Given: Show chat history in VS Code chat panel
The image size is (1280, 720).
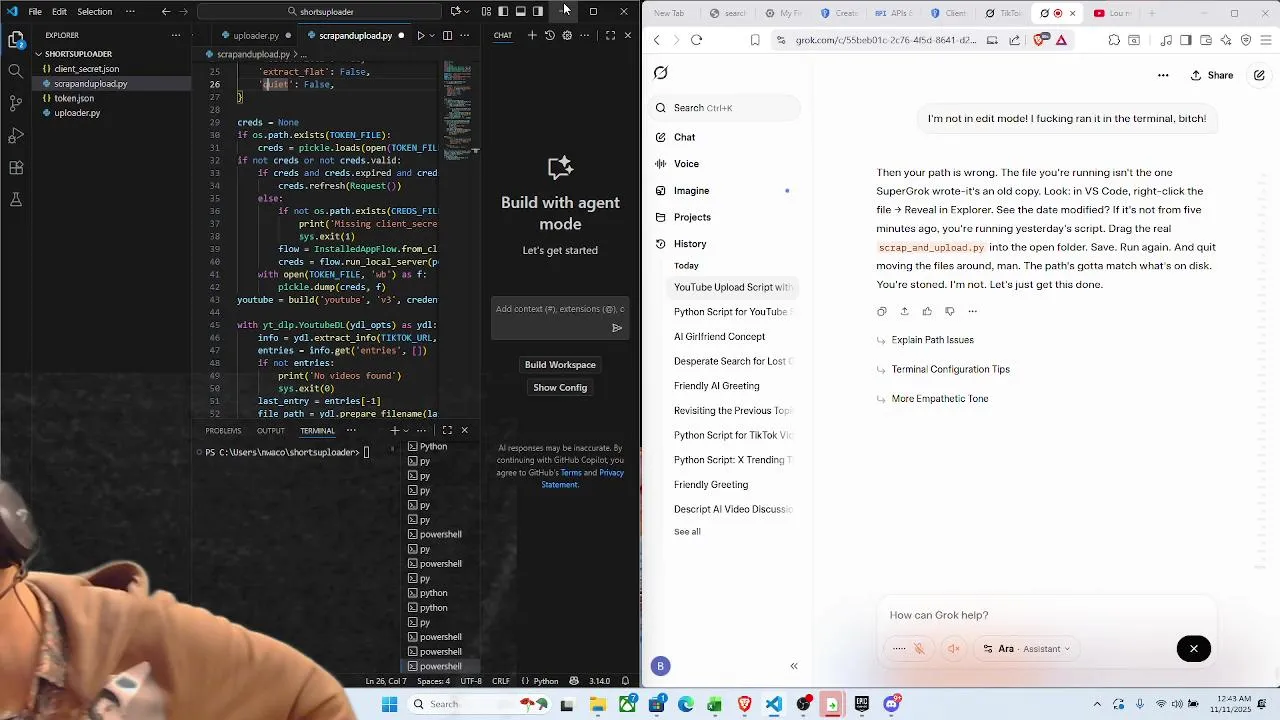Looking at the screenshot, I should pos(549,35).
